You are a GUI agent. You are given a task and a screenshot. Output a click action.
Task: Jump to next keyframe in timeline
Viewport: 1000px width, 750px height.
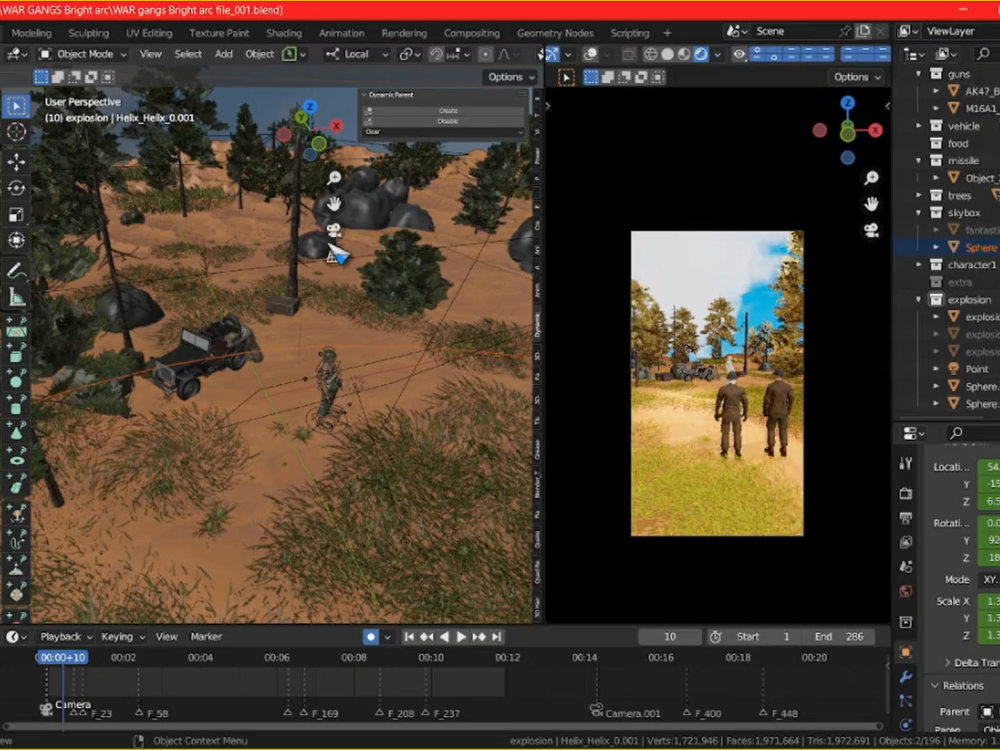point(479,636)
